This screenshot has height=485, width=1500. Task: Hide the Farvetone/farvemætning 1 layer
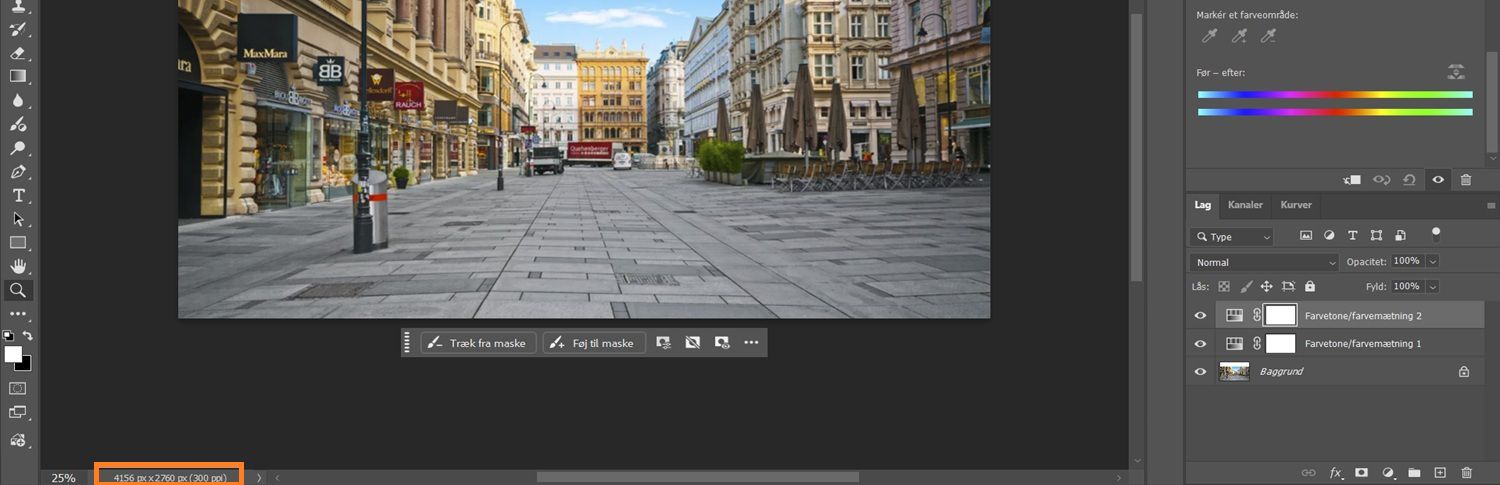(x=1200, y=343)
